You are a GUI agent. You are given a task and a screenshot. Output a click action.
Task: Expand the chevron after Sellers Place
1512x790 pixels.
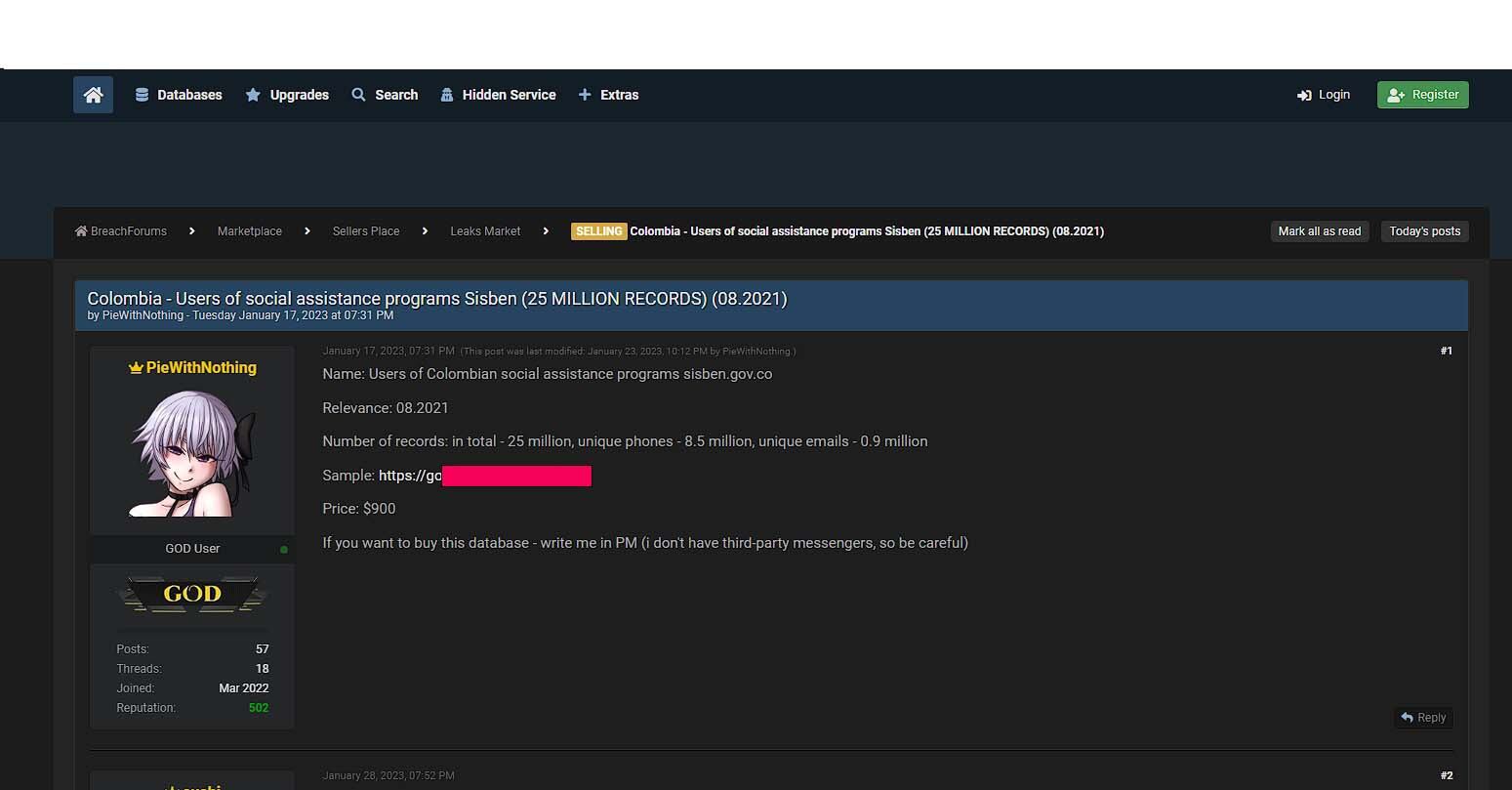click(x=425, y=231)
